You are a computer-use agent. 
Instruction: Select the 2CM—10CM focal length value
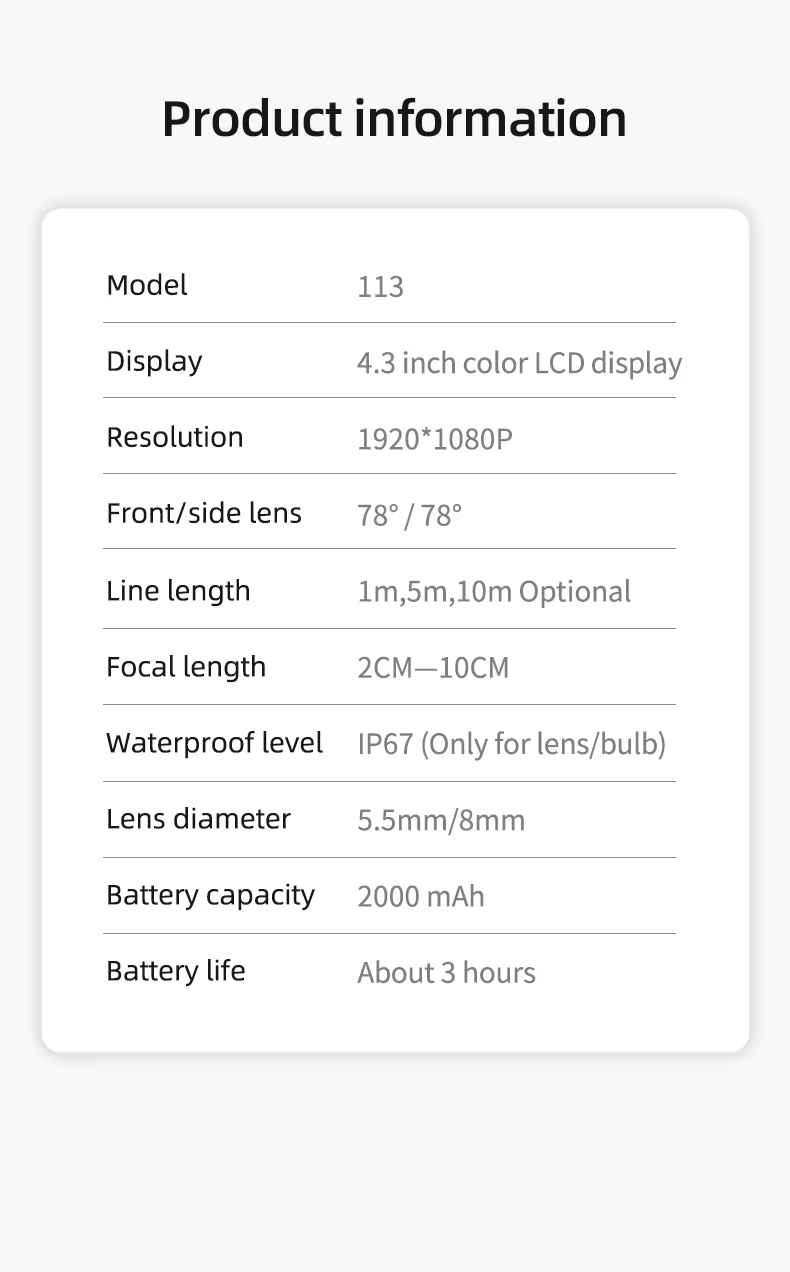(433, 667)
